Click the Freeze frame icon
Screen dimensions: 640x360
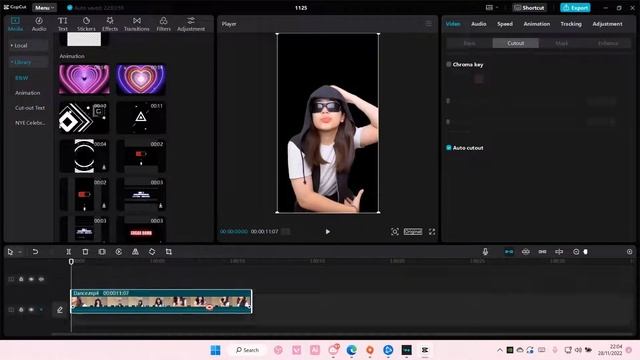(x=102, y=252)
